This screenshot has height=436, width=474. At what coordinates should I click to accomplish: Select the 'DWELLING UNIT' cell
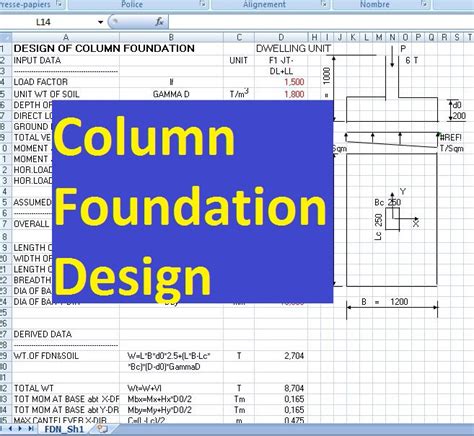(293, 49)
